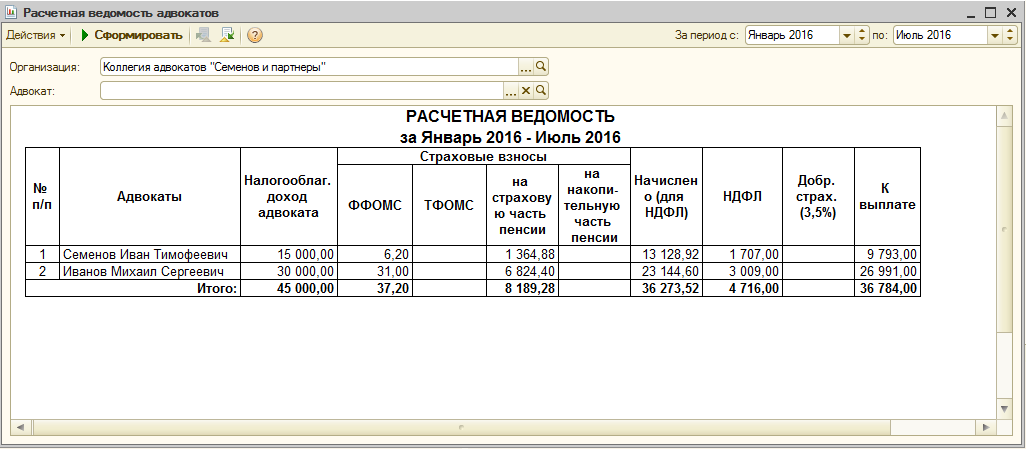The height and width of the screenshot is (449, 1026).
Task: Select the Семенов Иван Тимофеевич cell
Action: tap(150, 255)
